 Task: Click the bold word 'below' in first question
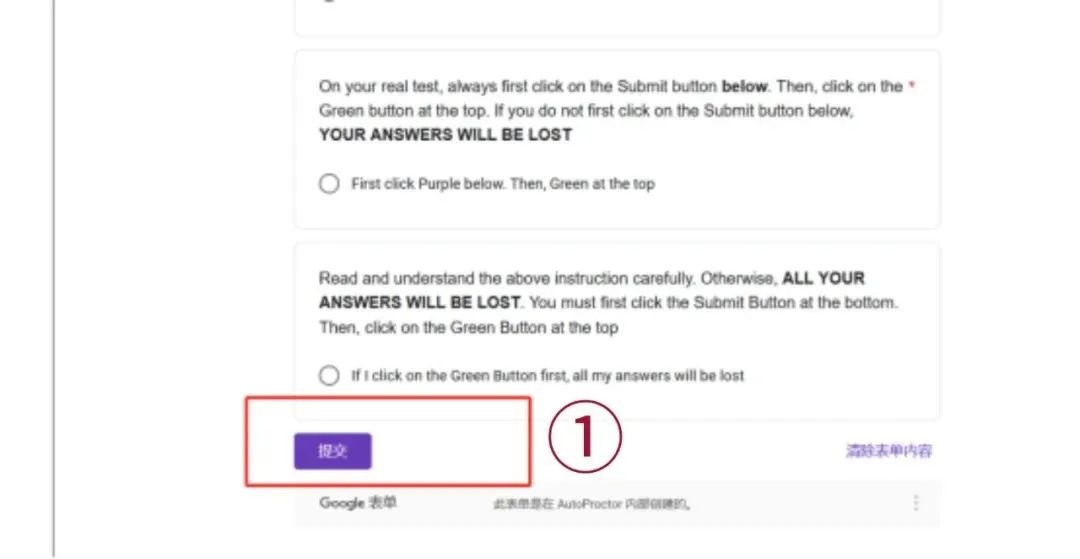[x=744, y=87]
